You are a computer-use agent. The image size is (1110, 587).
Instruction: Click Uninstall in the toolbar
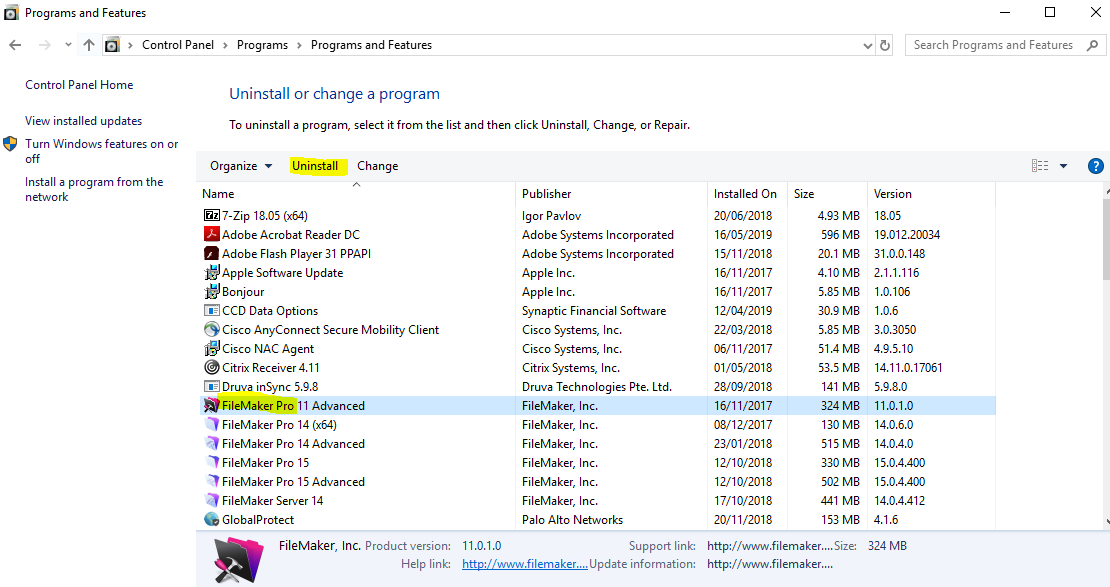coord(315,166)
